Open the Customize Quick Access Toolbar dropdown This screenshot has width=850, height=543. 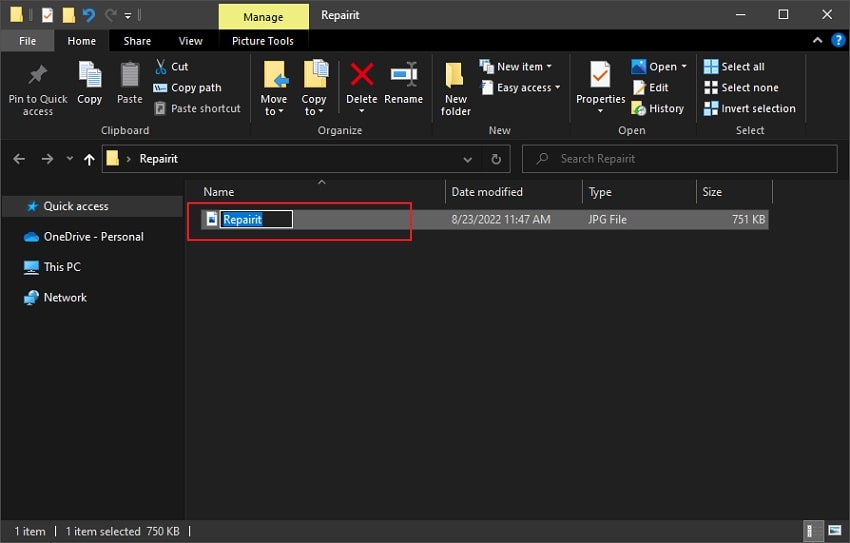128,16
